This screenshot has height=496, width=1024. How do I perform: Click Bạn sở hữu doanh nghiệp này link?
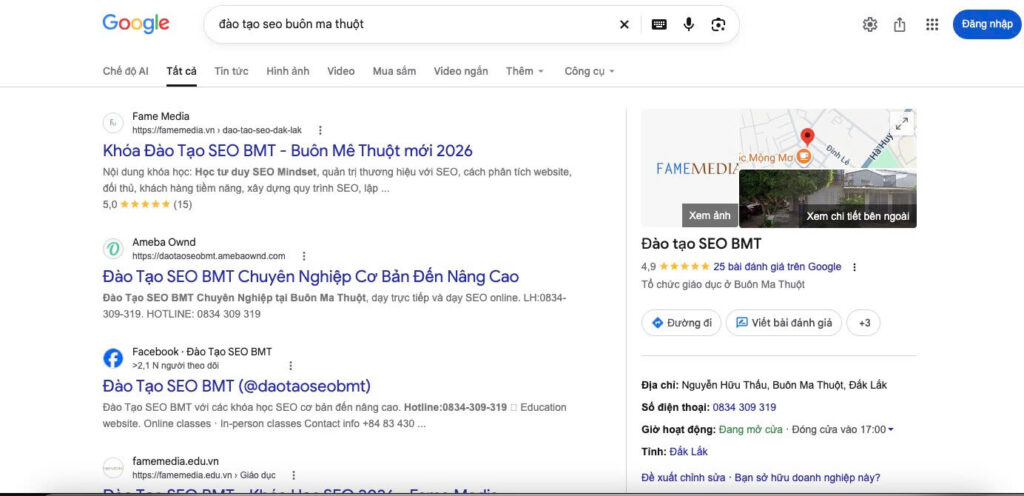(x=807, y=478)
